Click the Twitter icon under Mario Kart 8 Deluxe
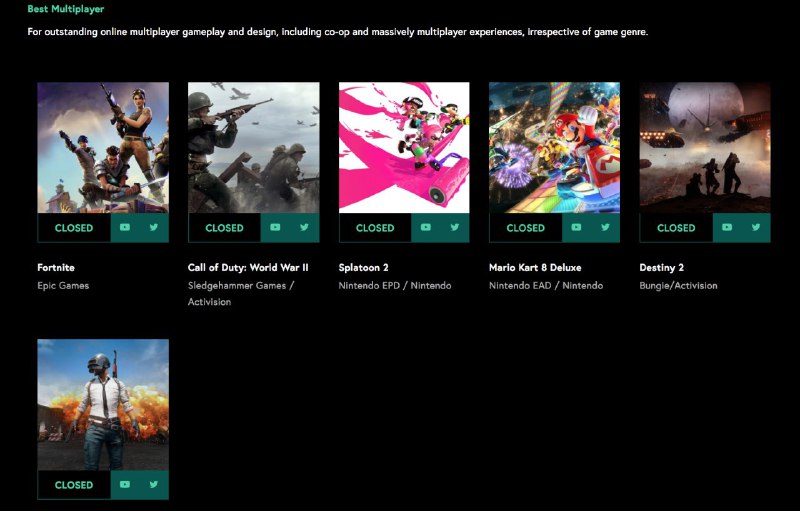The width and height of the screenshot is (800, 511). [x=606, y=227]
